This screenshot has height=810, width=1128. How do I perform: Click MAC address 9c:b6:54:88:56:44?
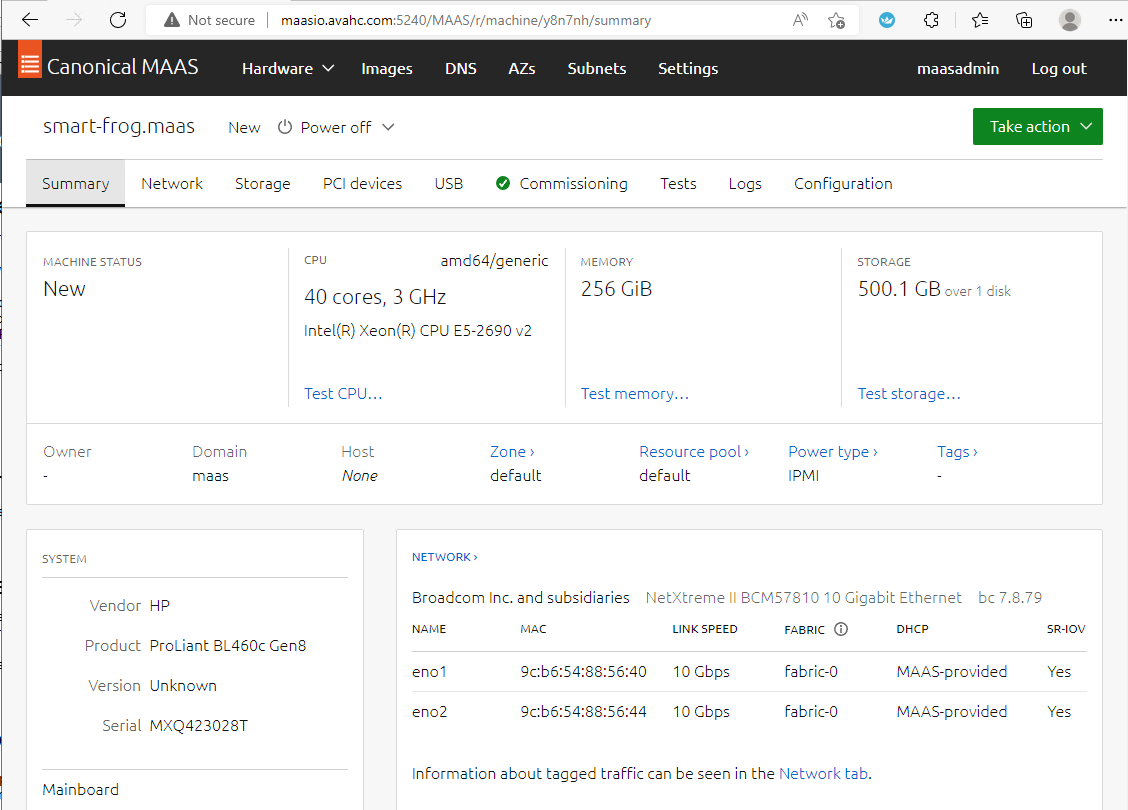(x=583, y=711)
